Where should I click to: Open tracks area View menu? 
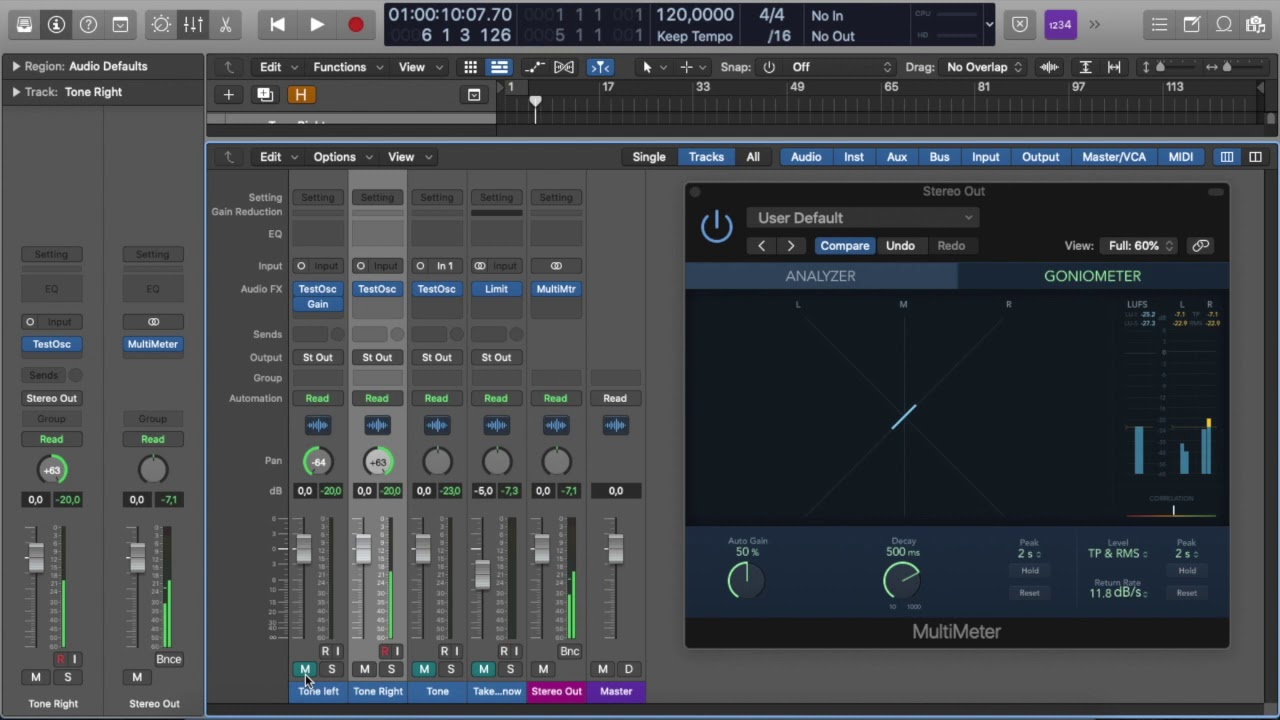420,67
